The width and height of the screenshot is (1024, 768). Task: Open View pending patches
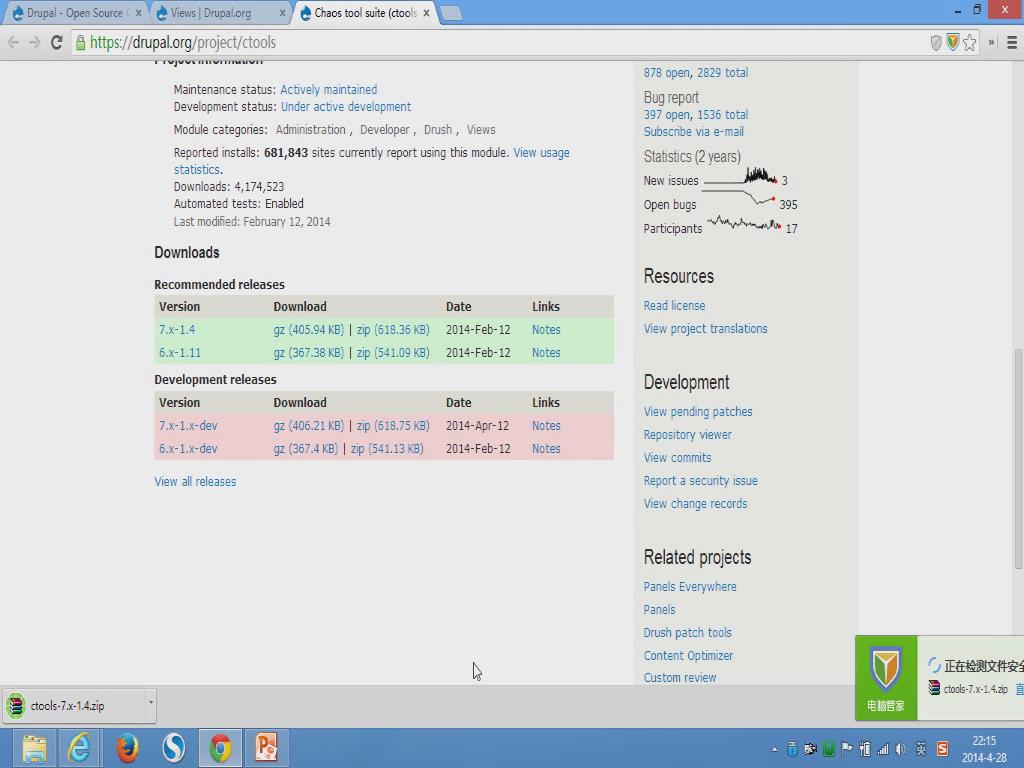tap(697, 411)
